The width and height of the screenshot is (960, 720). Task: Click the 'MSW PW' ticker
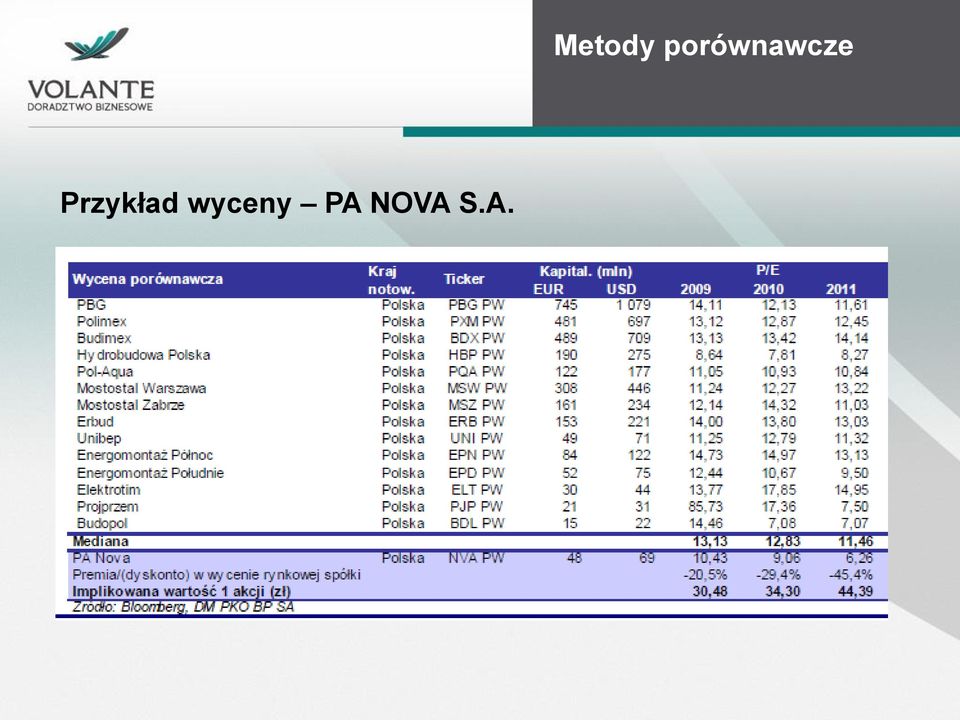[x=477, y=388]
